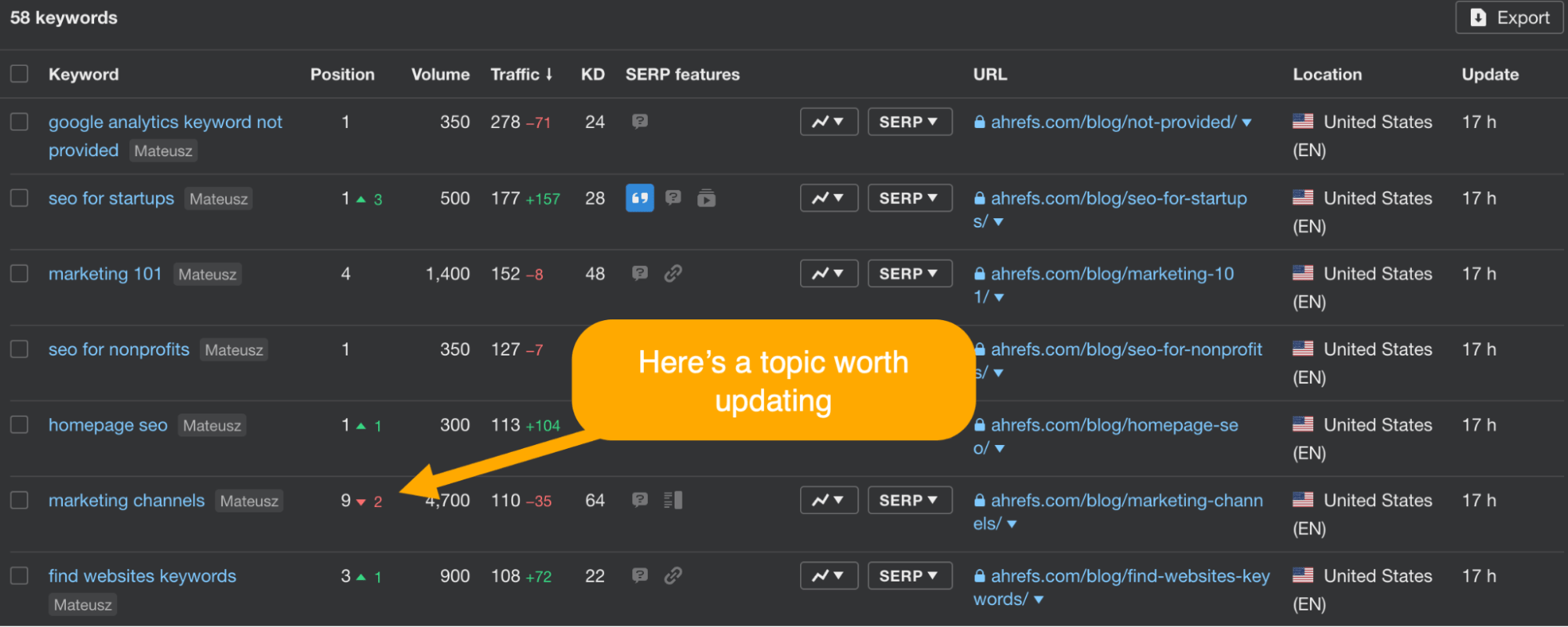The image size is (1568, 627).
Task: Tick the marketing channels row checkbox
Action: [20, 500]
